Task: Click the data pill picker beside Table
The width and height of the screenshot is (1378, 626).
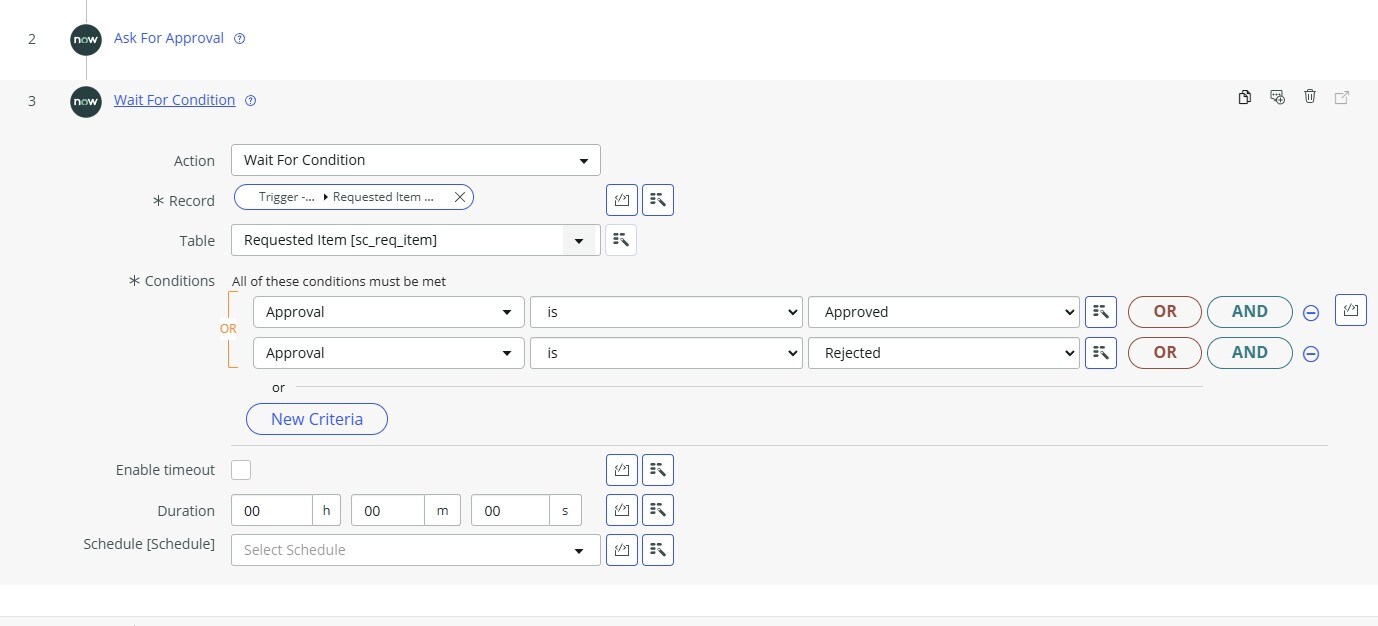Action: 621,240
